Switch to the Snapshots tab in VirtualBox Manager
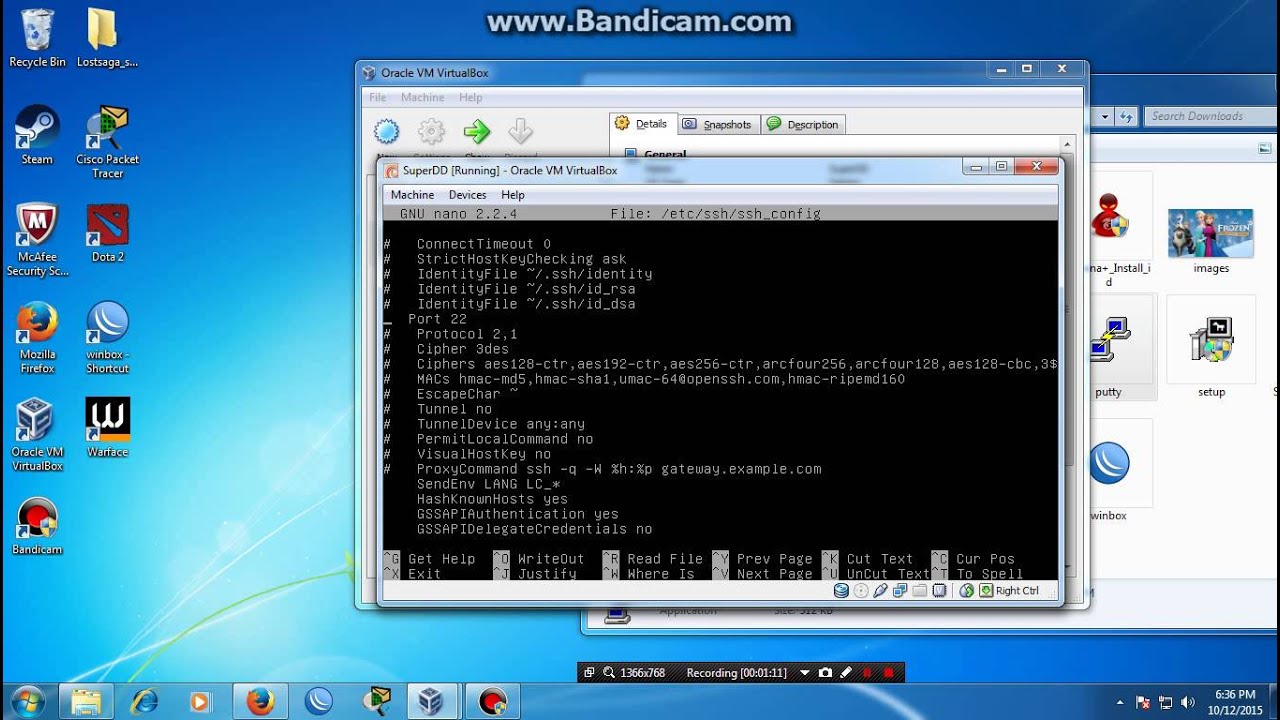This screenshot has height=720, width=1280. point(717,125)
